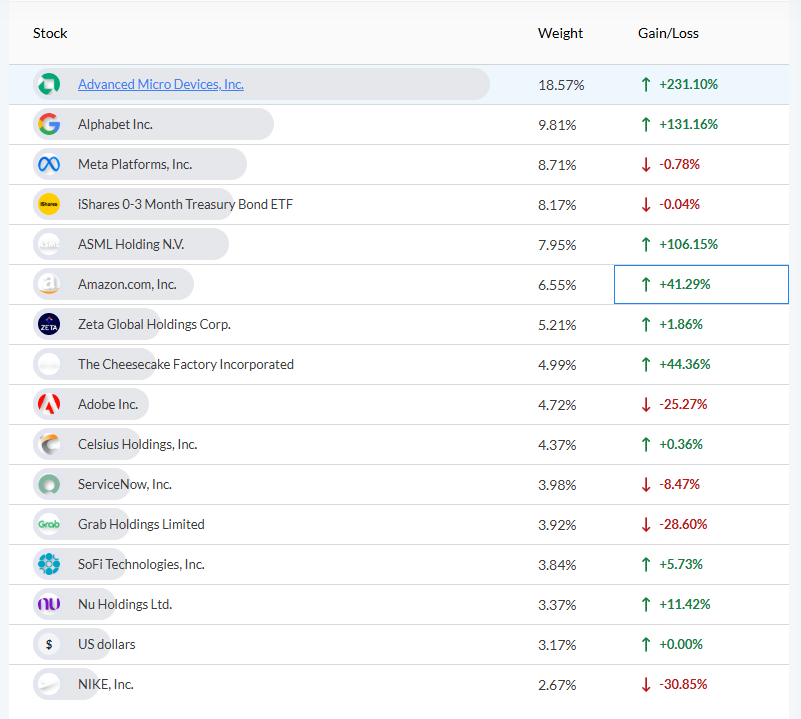Image resolution: width=801 pixels, height=719 pixels.
Task: Click the 7.95% weight for ASML
Action: (557, 245)
